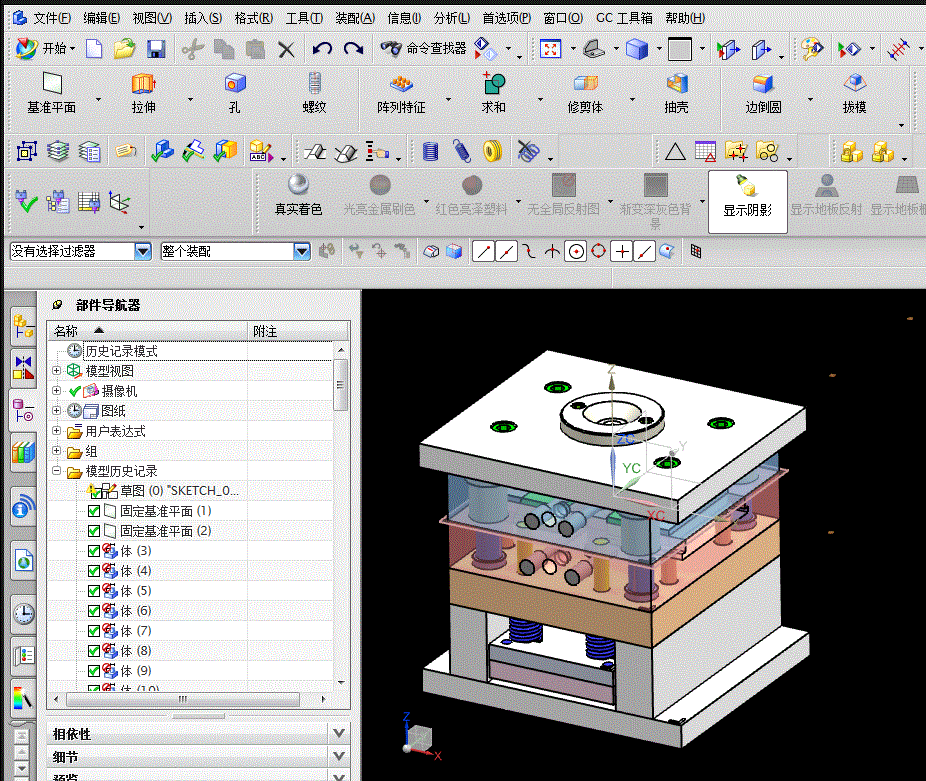Select the 基准平面 datum plane tool
926x781 pixels.
tap(52, 93)
